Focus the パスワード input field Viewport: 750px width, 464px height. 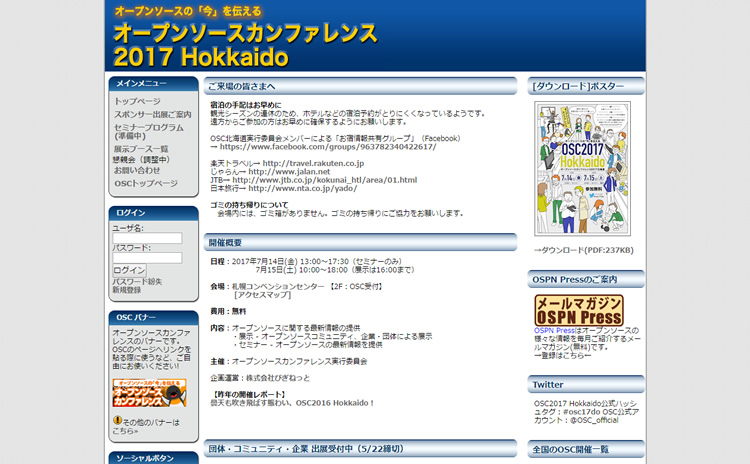point(147,258)
